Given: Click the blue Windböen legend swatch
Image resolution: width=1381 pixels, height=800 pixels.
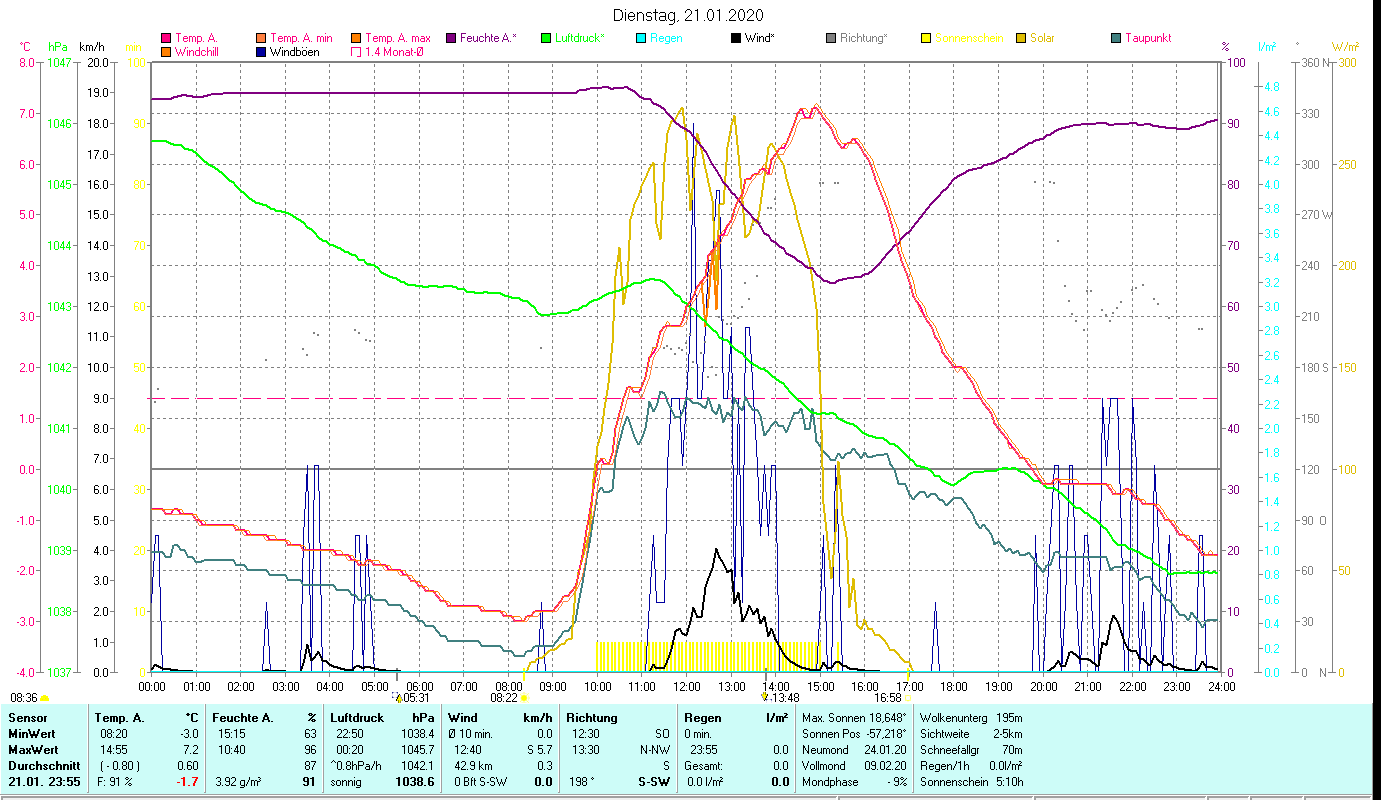Looking at the screenshot, I should tap(261, 51).
